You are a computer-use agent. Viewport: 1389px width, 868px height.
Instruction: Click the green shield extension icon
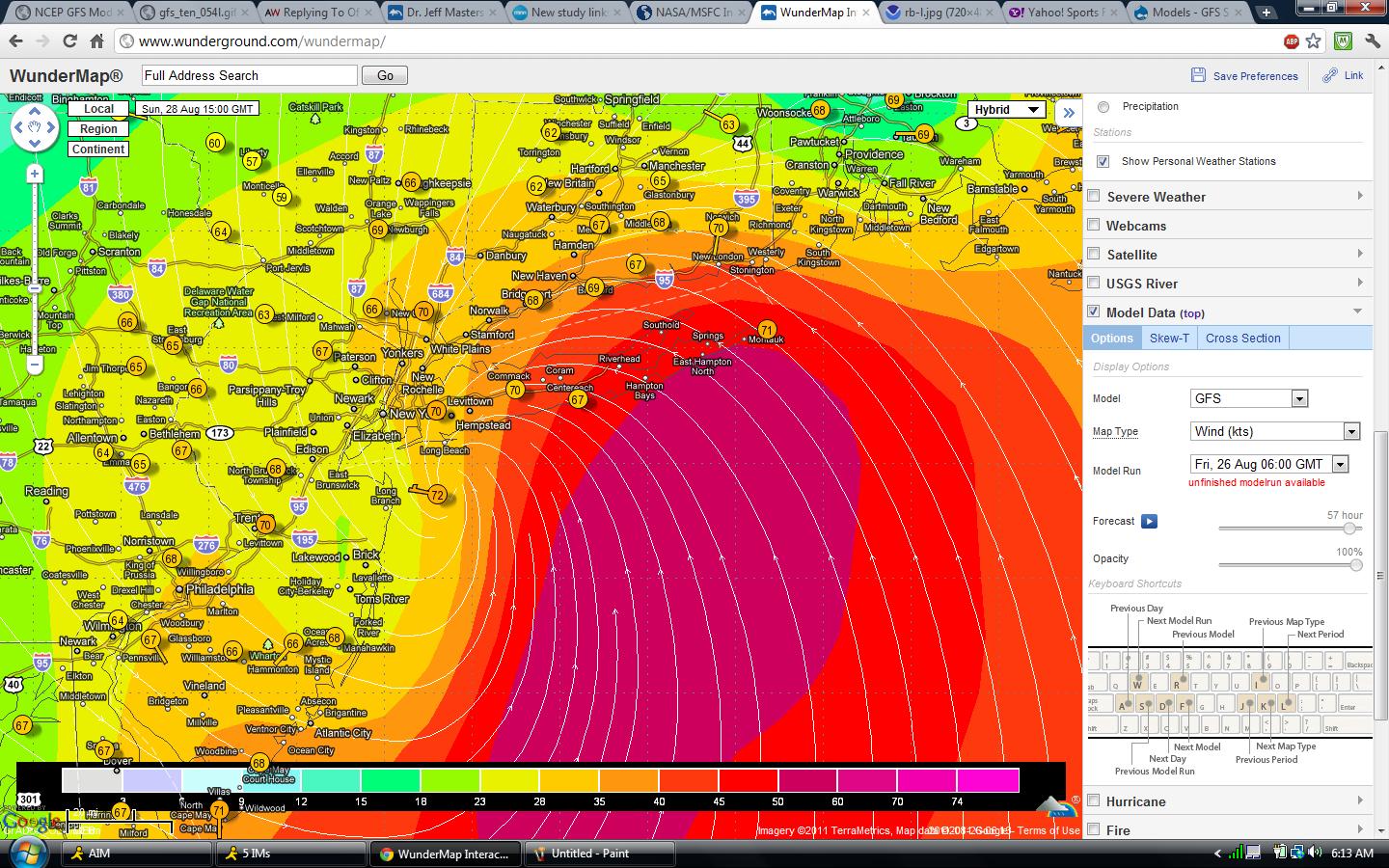pos(1342,41)
